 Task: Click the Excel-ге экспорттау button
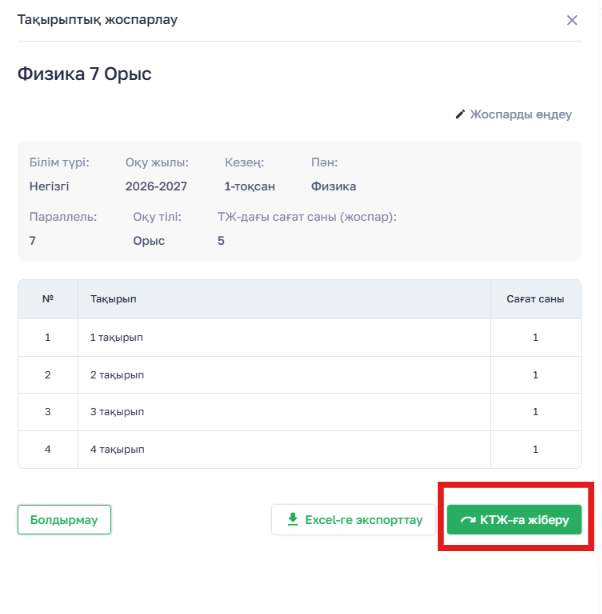(x=353, y=520)
